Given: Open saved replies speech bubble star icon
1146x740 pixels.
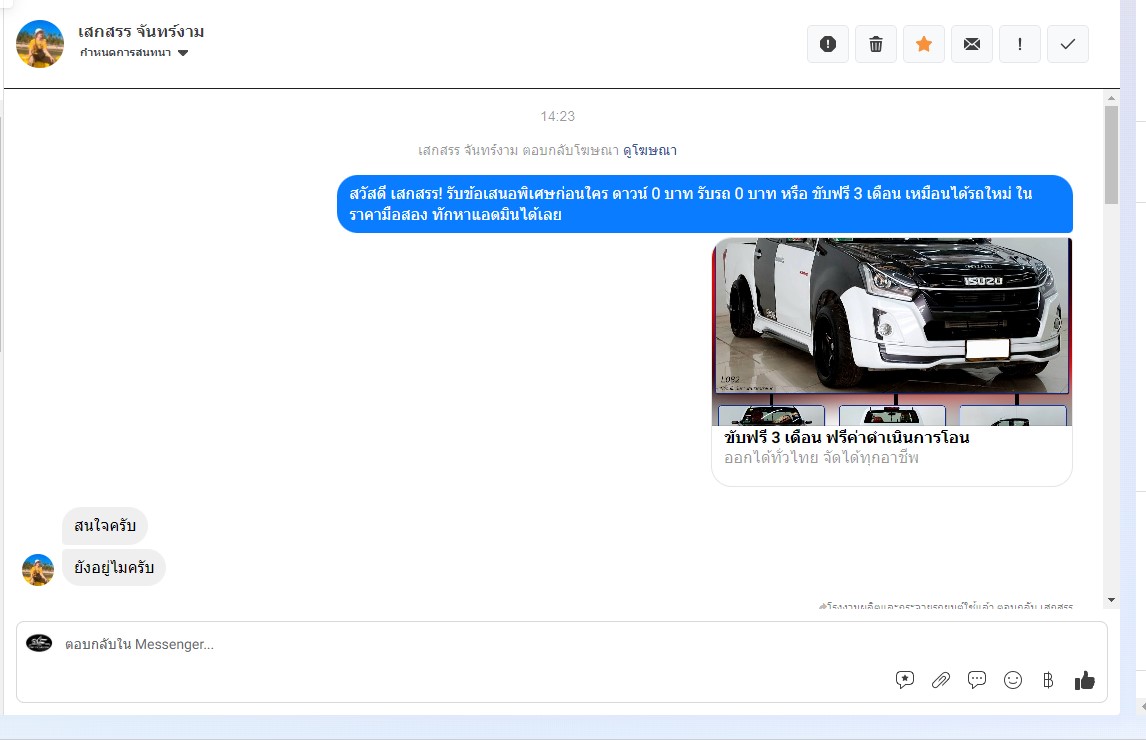Looking at the screenshot, I should coord(905,680).
